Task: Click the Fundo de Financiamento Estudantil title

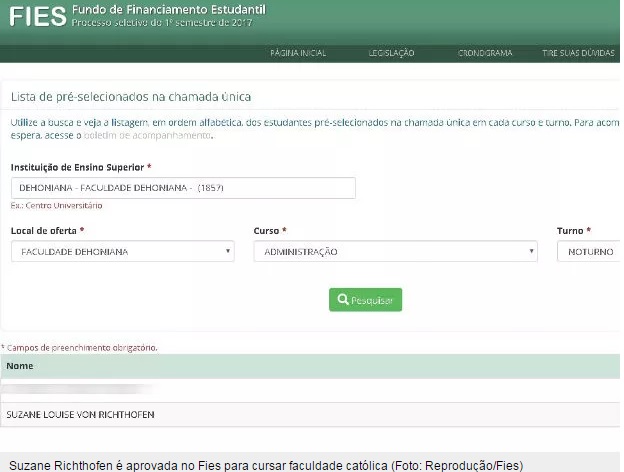Action: pos(169,10)
